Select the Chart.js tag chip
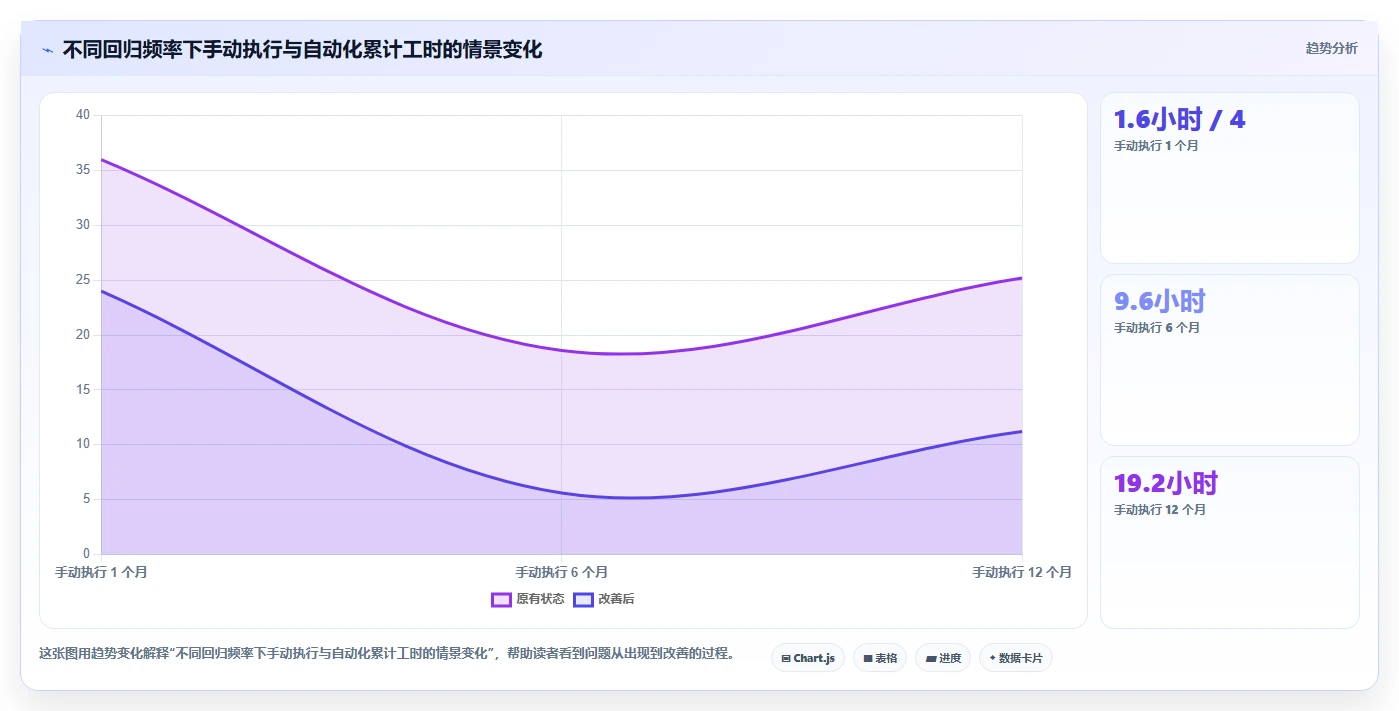1399x711 pixels. click(x=808, y=658)
